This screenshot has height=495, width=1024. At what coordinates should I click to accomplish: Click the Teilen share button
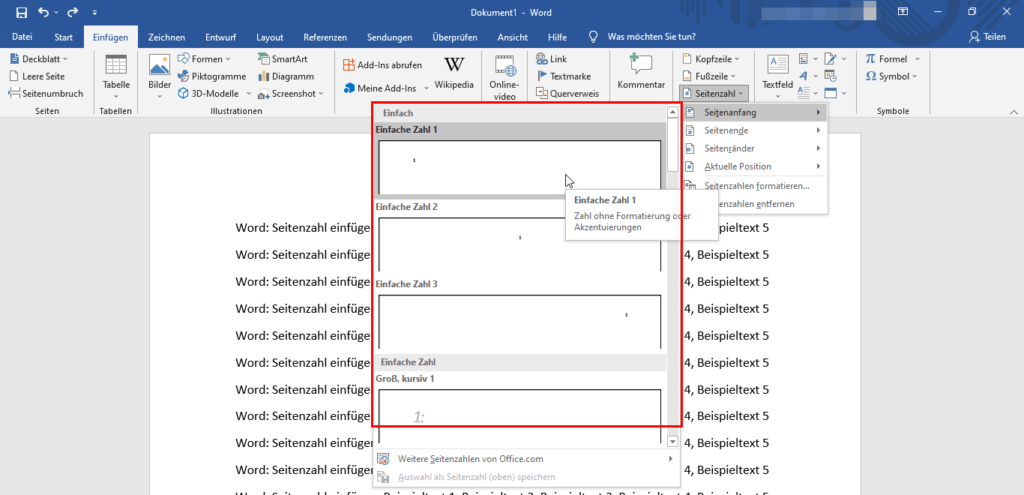(x=987, y=37)
